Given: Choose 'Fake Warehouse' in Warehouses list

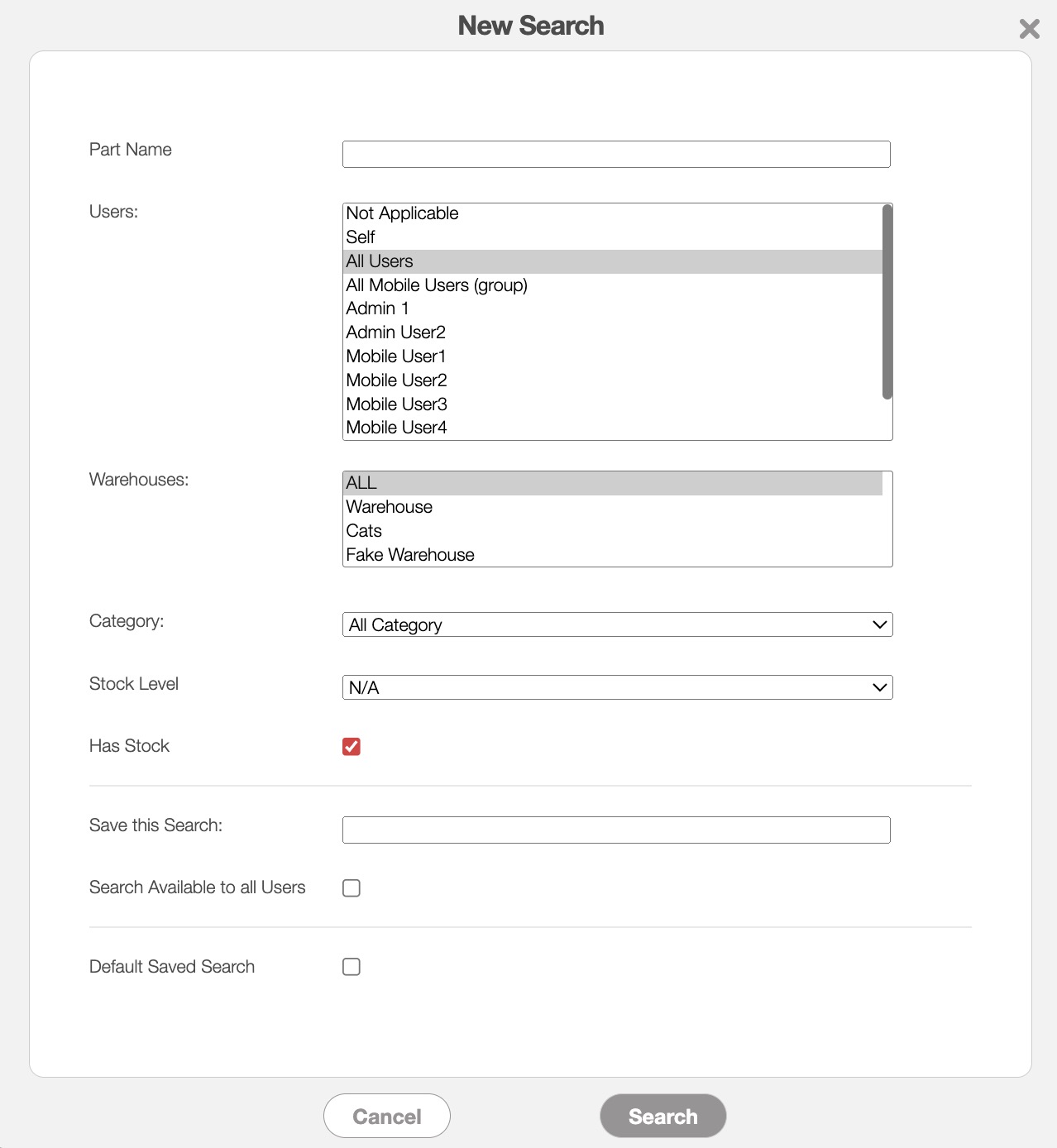Looking at the screenshot, I should click(x=410, y=555).
